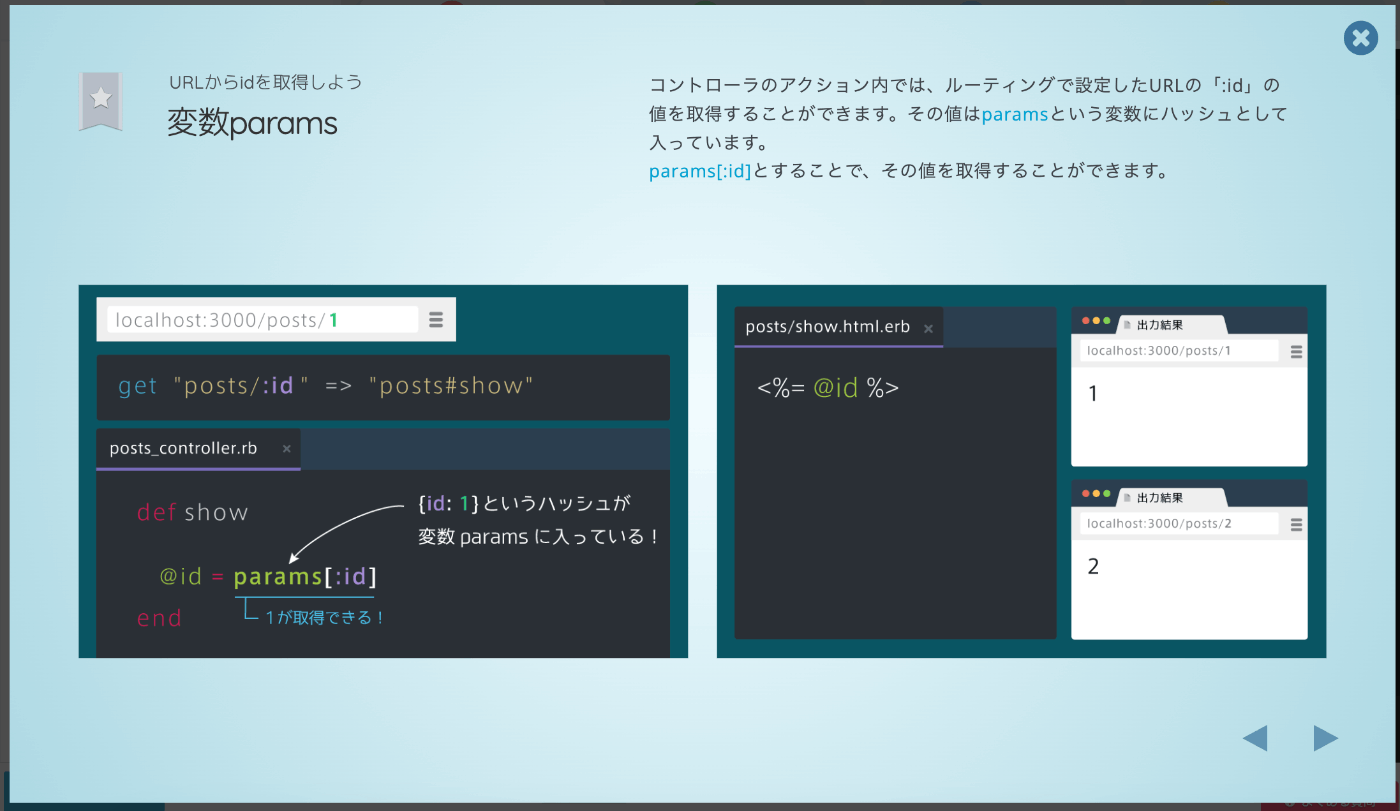This screenshot has height=811, width=1400.
Task: Click hamburger icon in 出力結果 browser showing posts/1
Action: pyautogui.click(x=1296, y=352)
